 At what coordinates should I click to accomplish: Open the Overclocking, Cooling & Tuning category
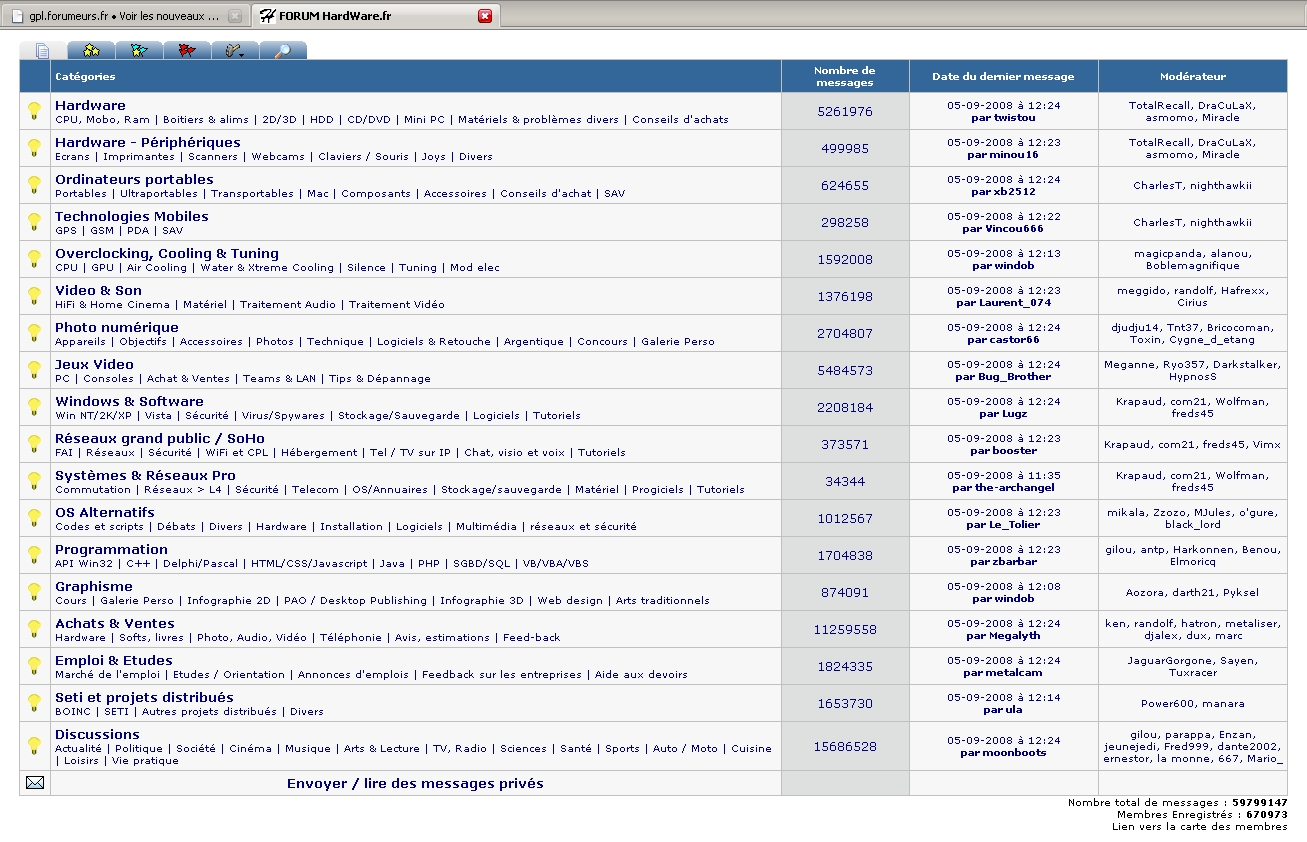point(166,253)
